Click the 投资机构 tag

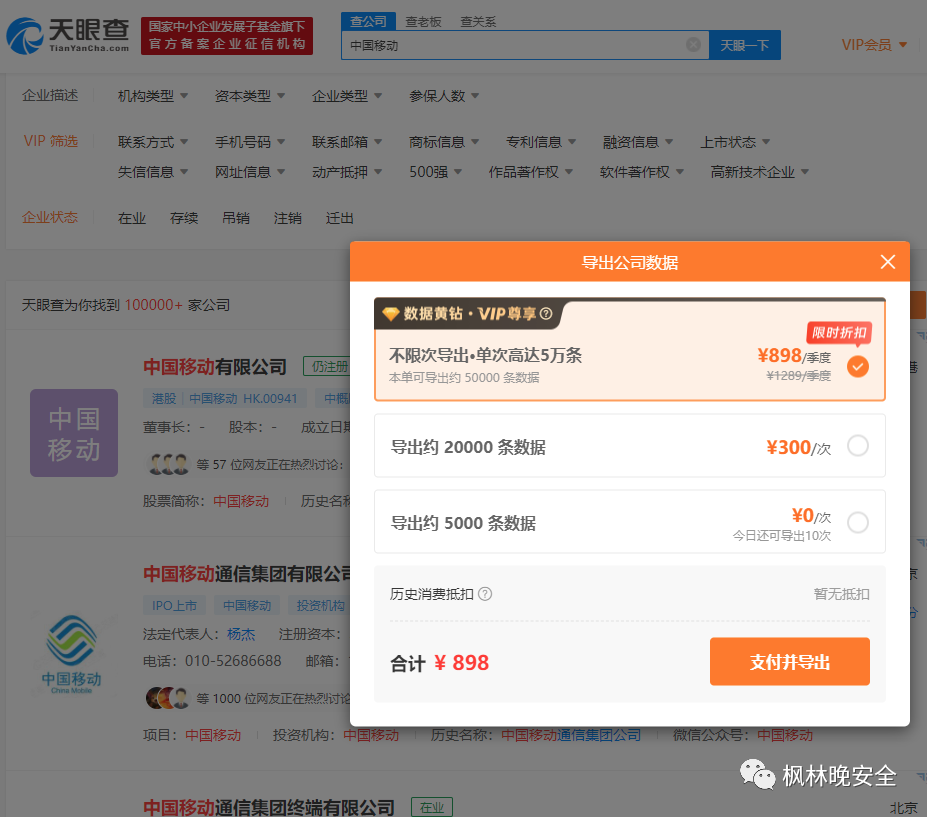pyautogui.click(x=320, y=605)
